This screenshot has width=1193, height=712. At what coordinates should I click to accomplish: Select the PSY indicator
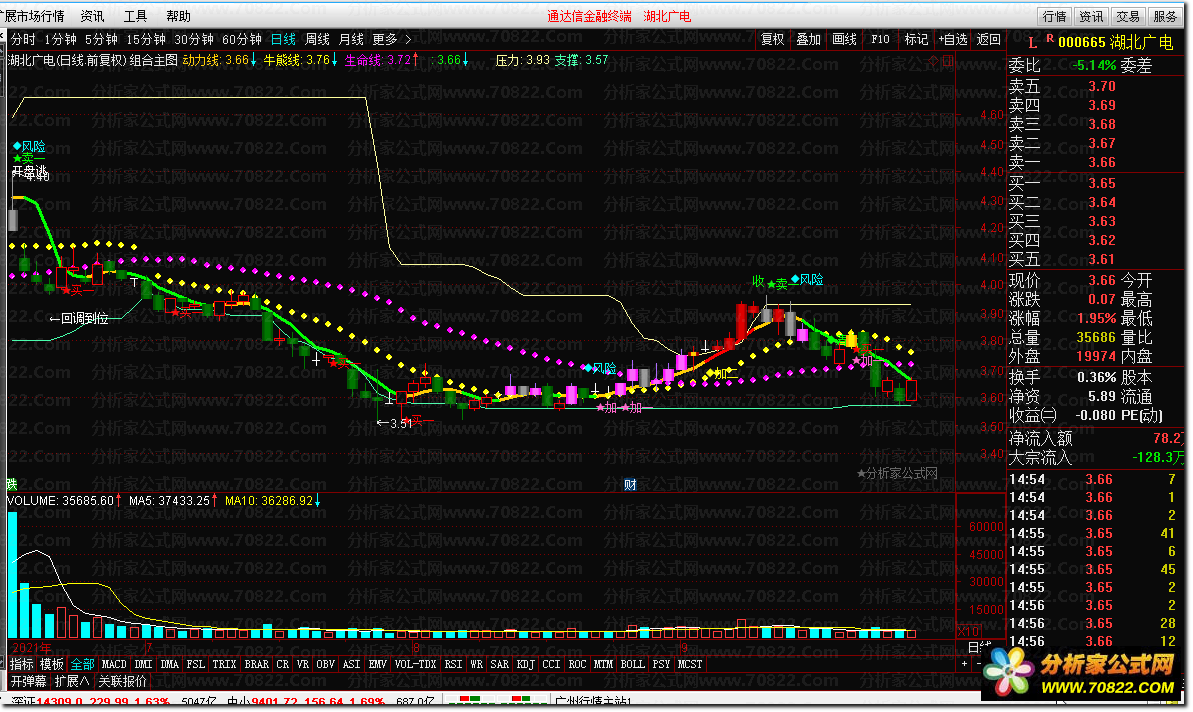click(x=661, y=664)
